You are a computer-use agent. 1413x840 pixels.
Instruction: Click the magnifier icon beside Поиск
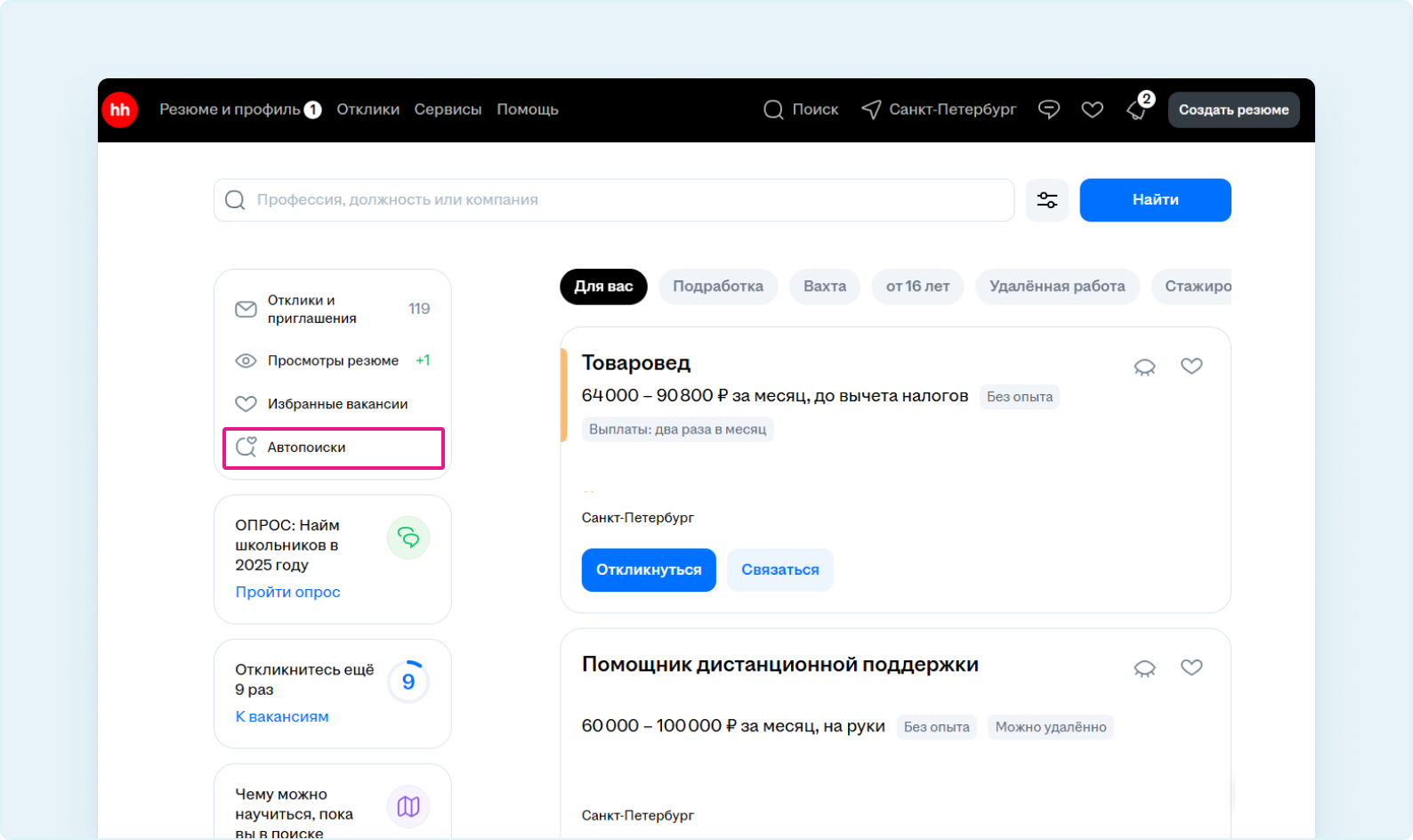tap(773, 109)
